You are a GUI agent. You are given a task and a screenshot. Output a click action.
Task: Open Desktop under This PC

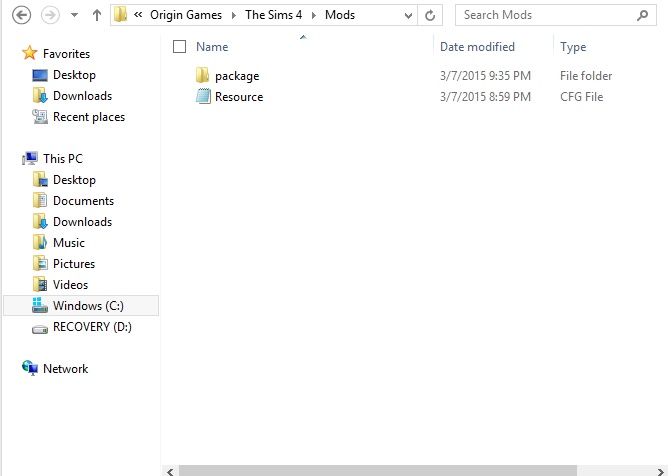tap(74, 180)
